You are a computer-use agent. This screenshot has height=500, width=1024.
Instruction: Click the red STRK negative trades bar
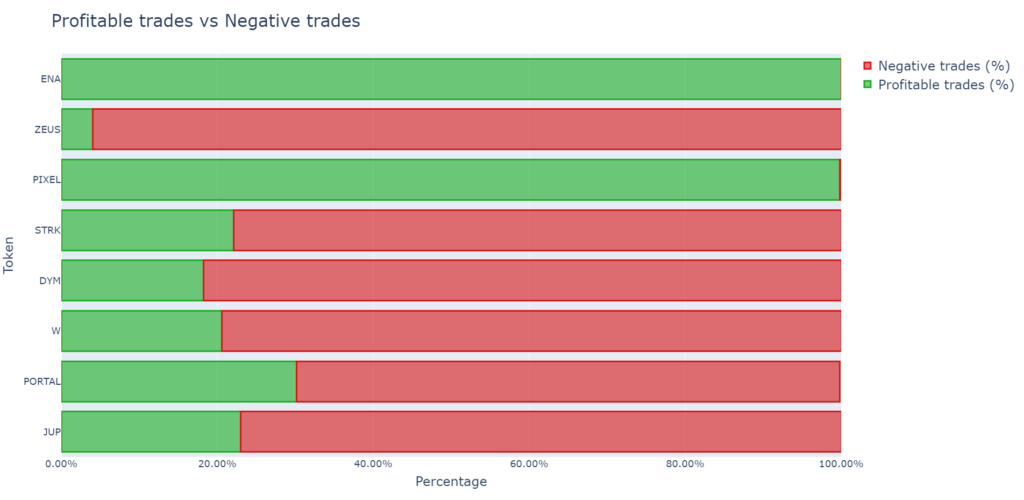click(536, 230)
